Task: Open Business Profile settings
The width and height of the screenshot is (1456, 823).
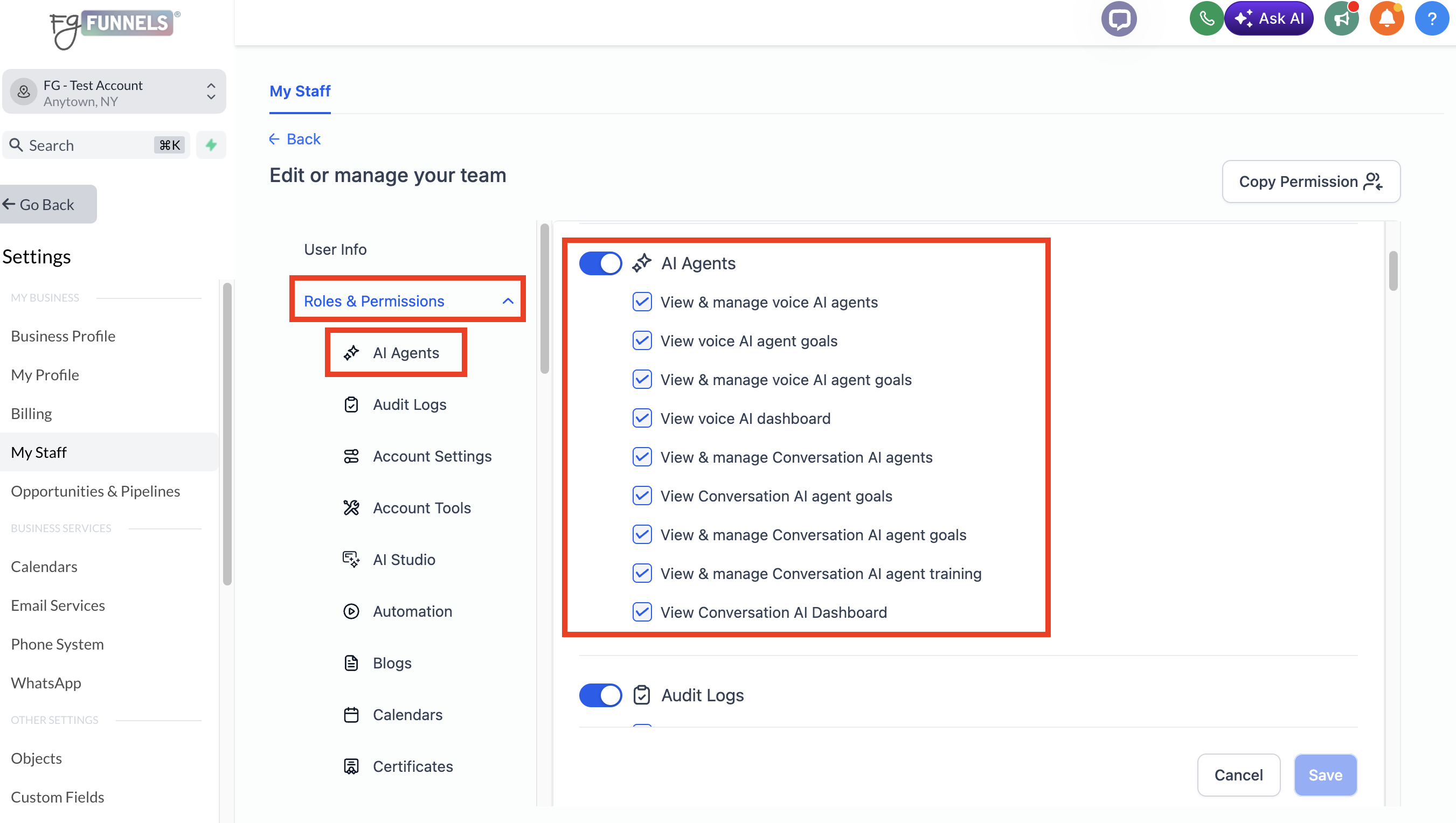Action: tap(64, 336)
